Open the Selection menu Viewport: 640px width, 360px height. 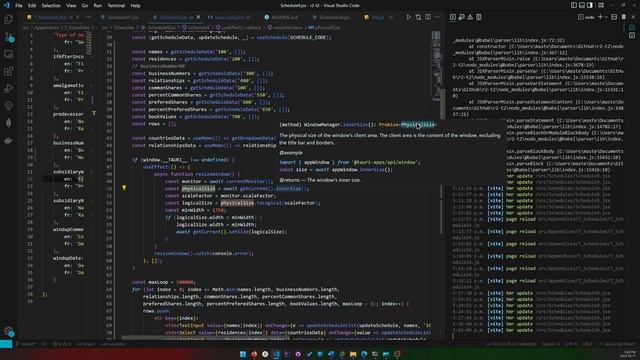(51, 6)
